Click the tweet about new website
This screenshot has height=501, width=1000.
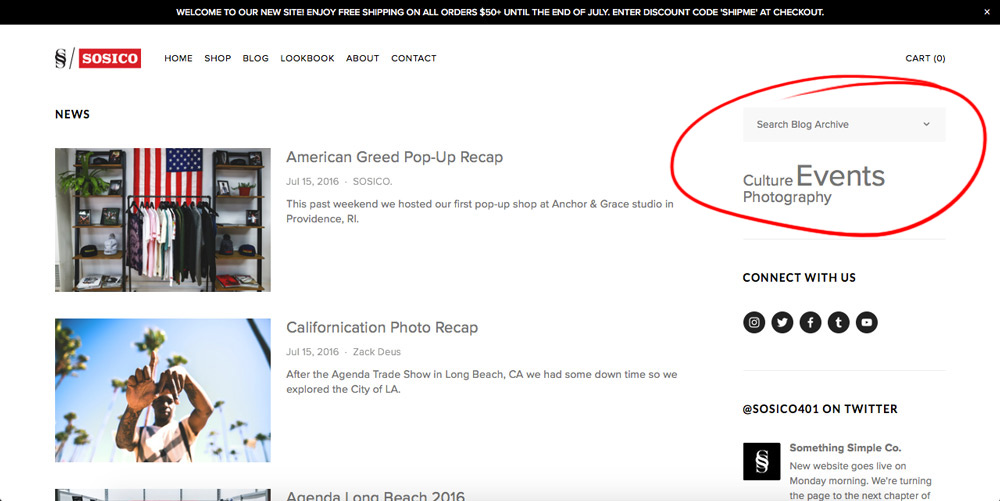[860, 481]
